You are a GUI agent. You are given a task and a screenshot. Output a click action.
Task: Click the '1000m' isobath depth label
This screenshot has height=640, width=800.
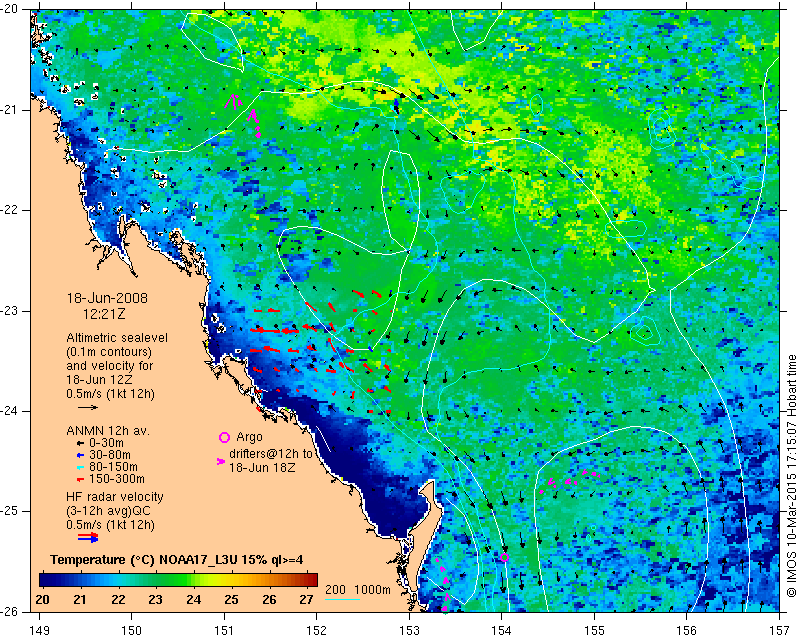372,589
